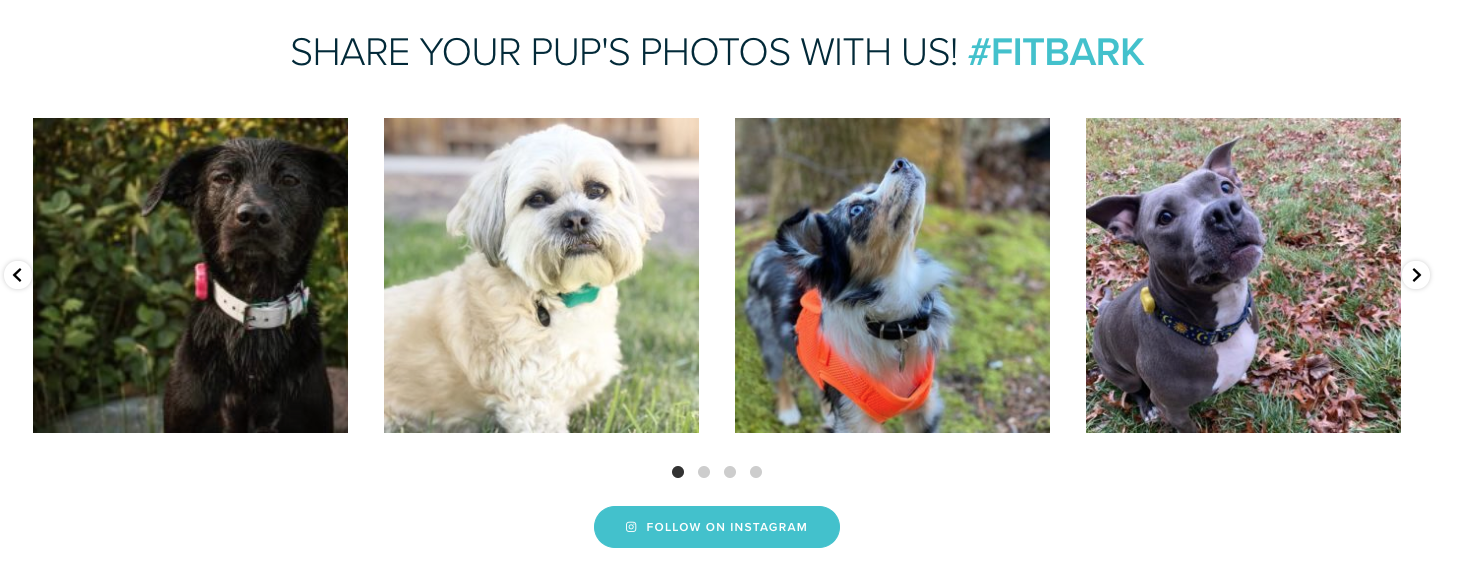
Task: Open the white fluffy dog photo
Action: pos(541,275)
